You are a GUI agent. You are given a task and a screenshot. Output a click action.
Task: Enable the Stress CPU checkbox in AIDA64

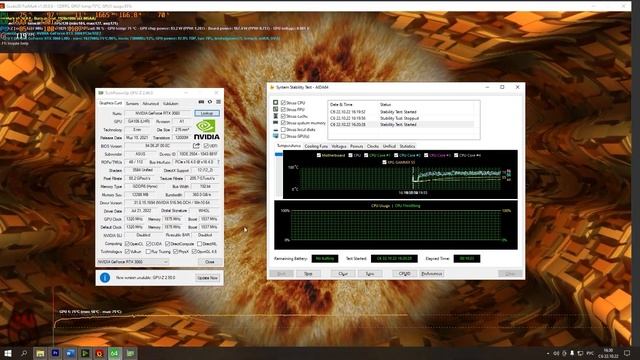pyautogui.click(x=283, y=103)
